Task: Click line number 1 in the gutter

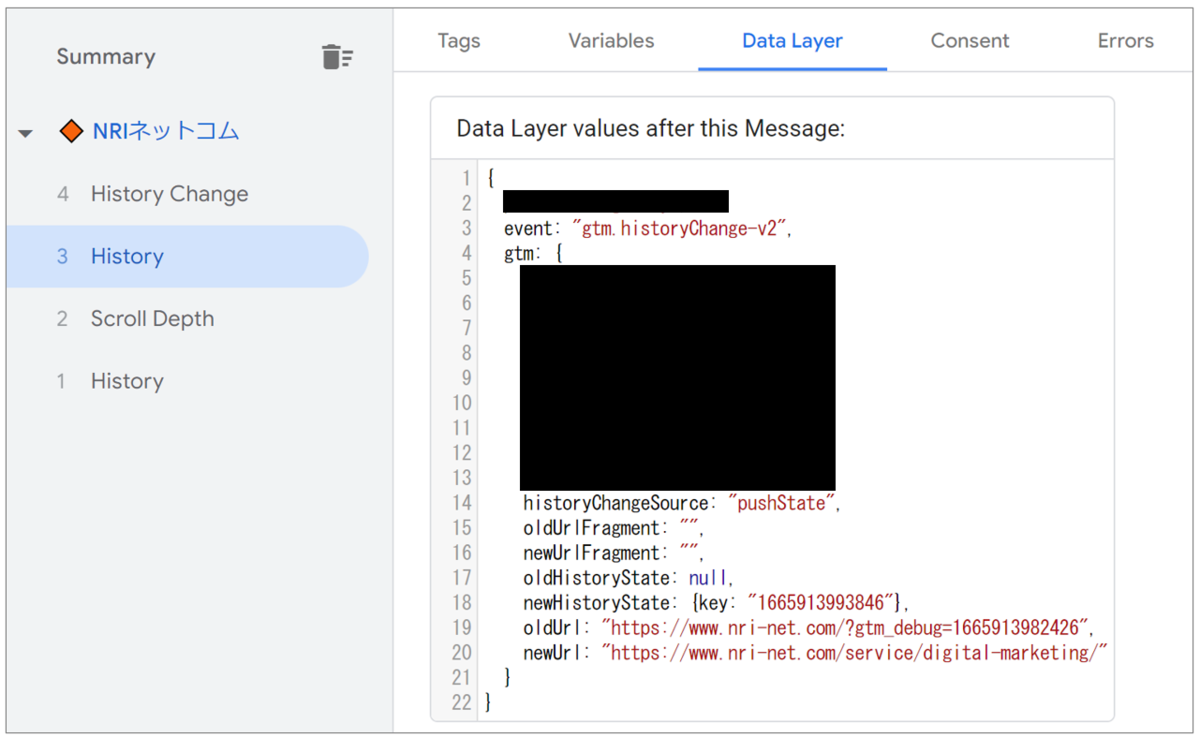Action: [466, 178]
